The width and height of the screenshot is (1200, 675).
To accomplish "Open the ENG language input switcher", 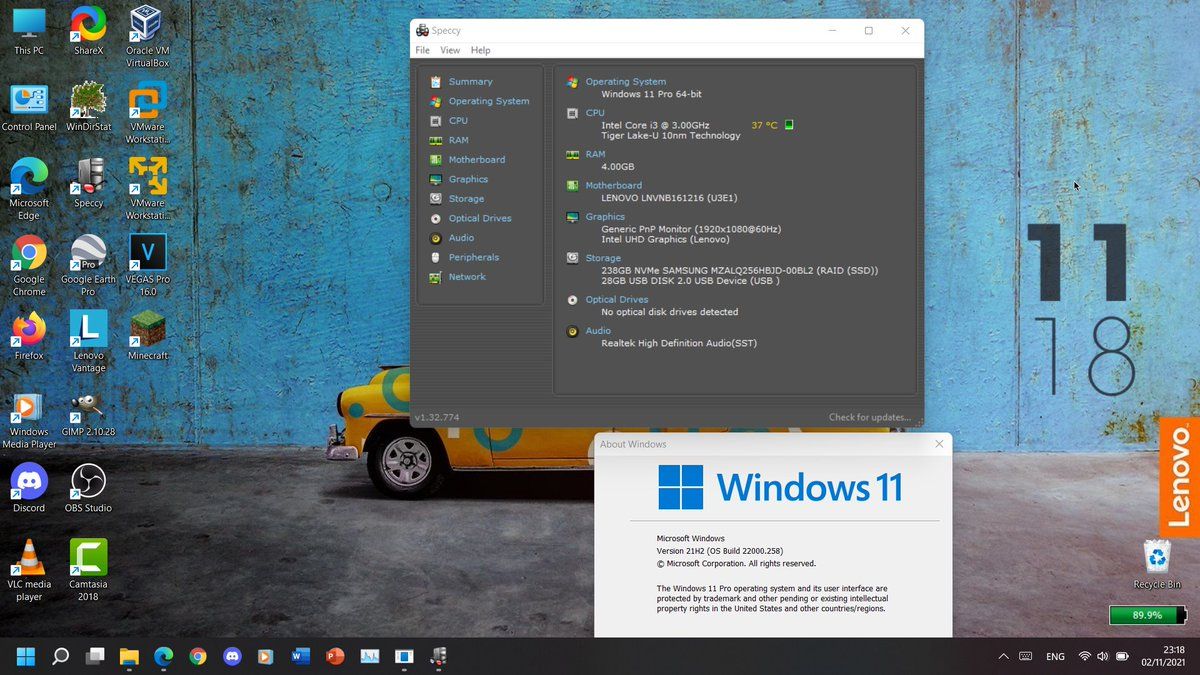I will tap(1055, 657).
